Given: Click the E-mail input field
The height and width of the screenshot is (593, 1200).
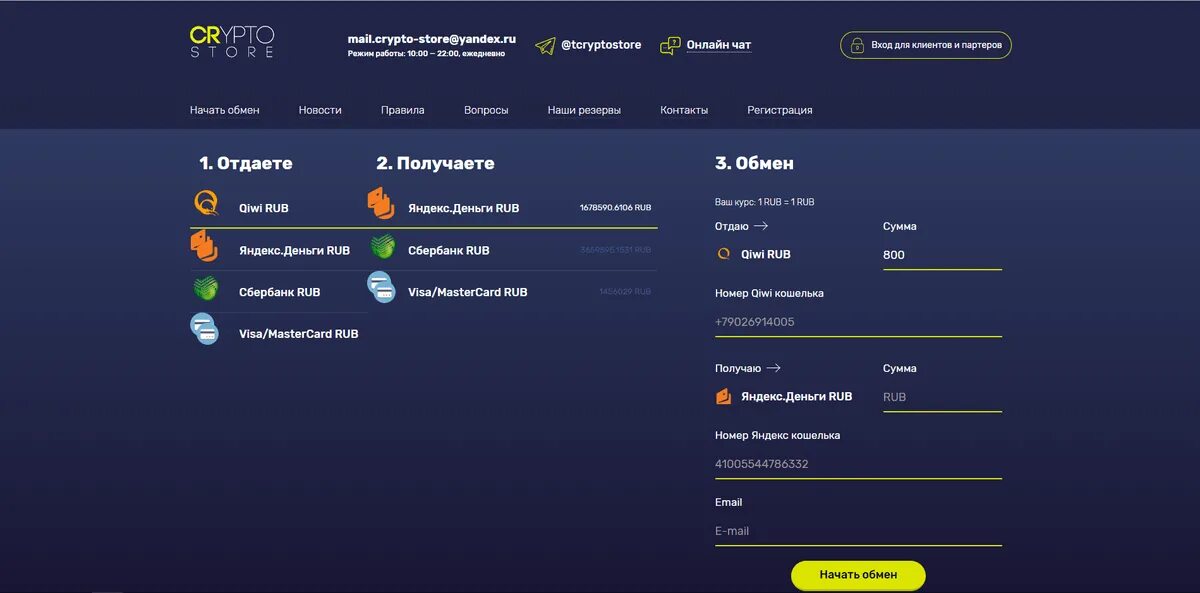Looking at the screenshot, I should point(858,531).
